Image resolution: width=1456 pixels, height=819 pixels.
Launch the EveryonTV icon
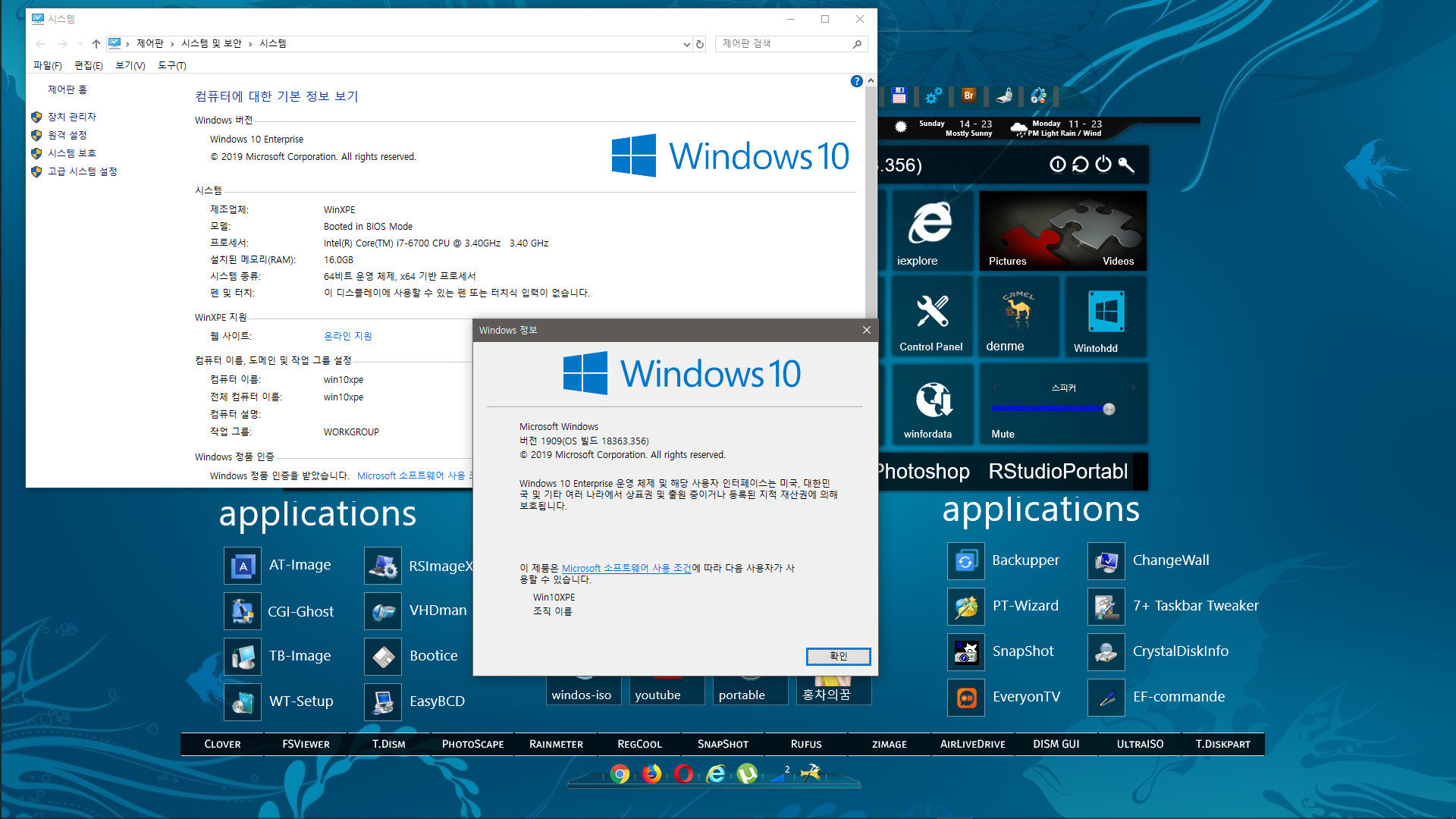click(x=966, y=698)
